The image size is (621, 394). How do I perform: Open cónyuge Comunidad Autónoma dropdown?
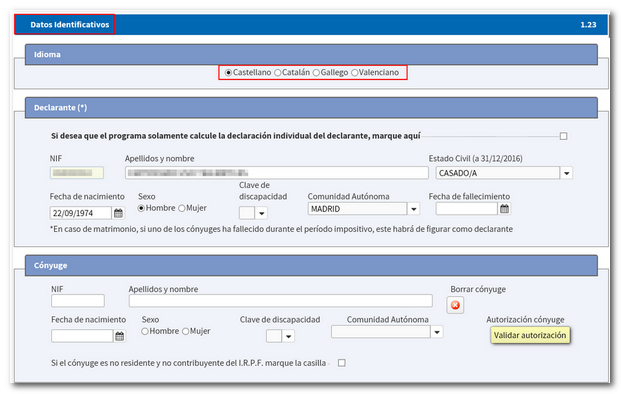437,332
